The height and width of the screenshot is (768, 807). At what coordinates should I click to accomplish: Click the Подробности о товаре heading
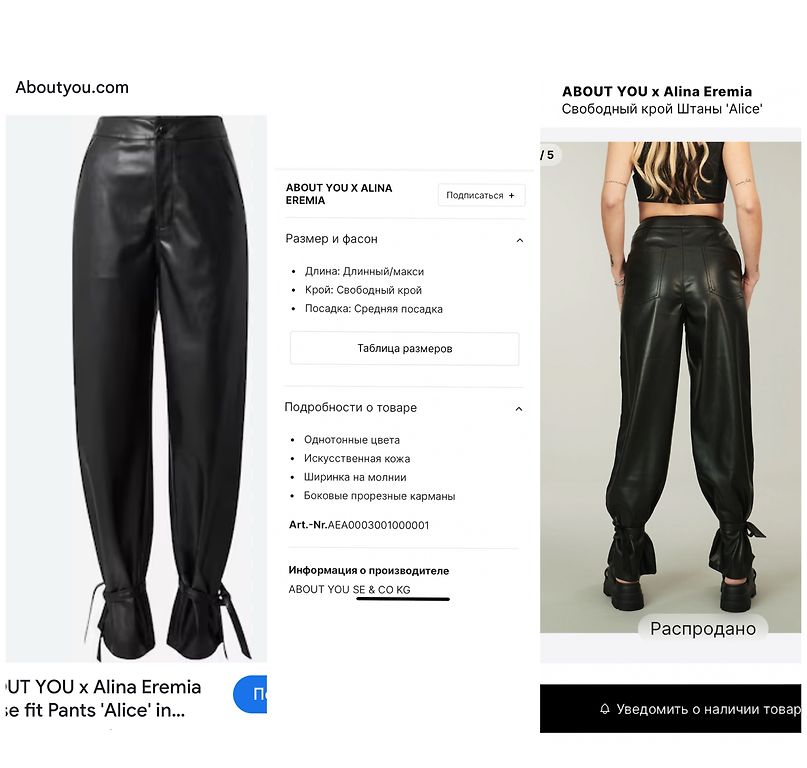click(x=350, y=408)
